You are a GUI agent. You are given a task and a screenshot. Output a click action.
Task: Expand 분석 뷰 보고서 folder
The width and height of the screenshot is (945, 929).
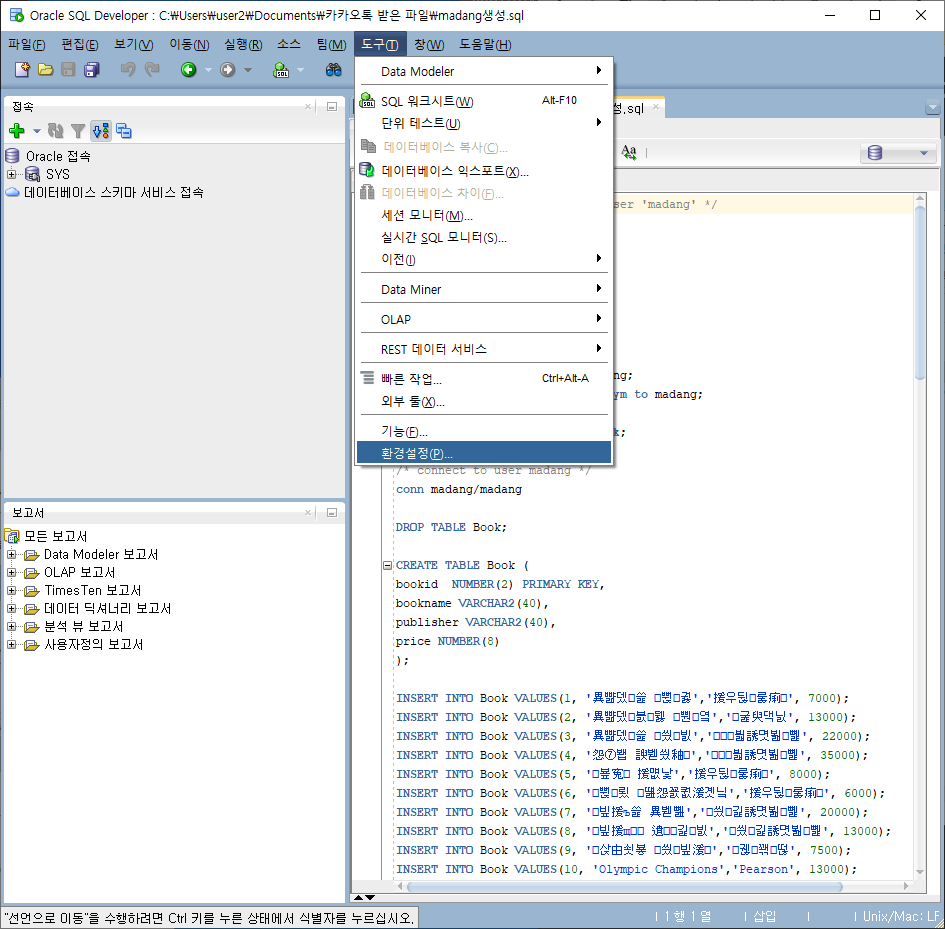11,626
